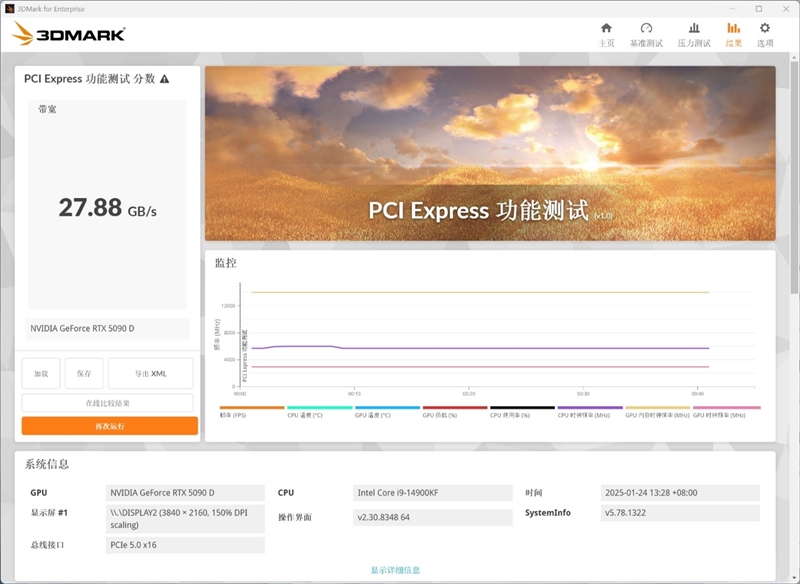Click the monitoring chart in the 监控 panel

click(x=495, y=335)
